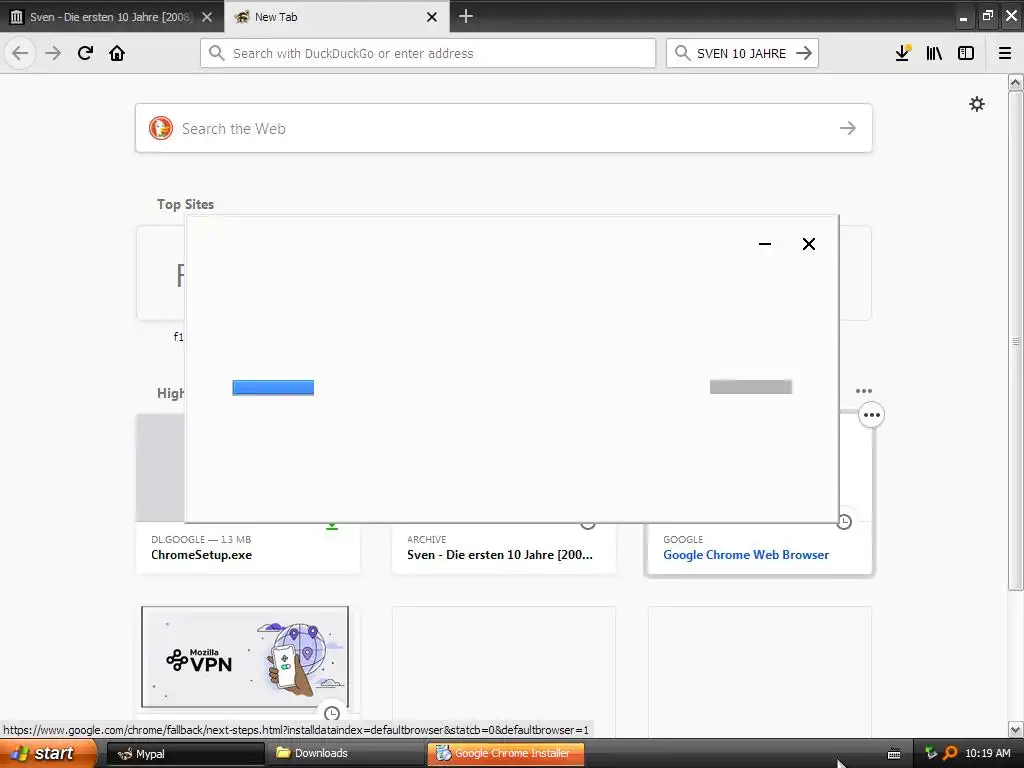Click history clock icon on VPN card

click(332, 713)
